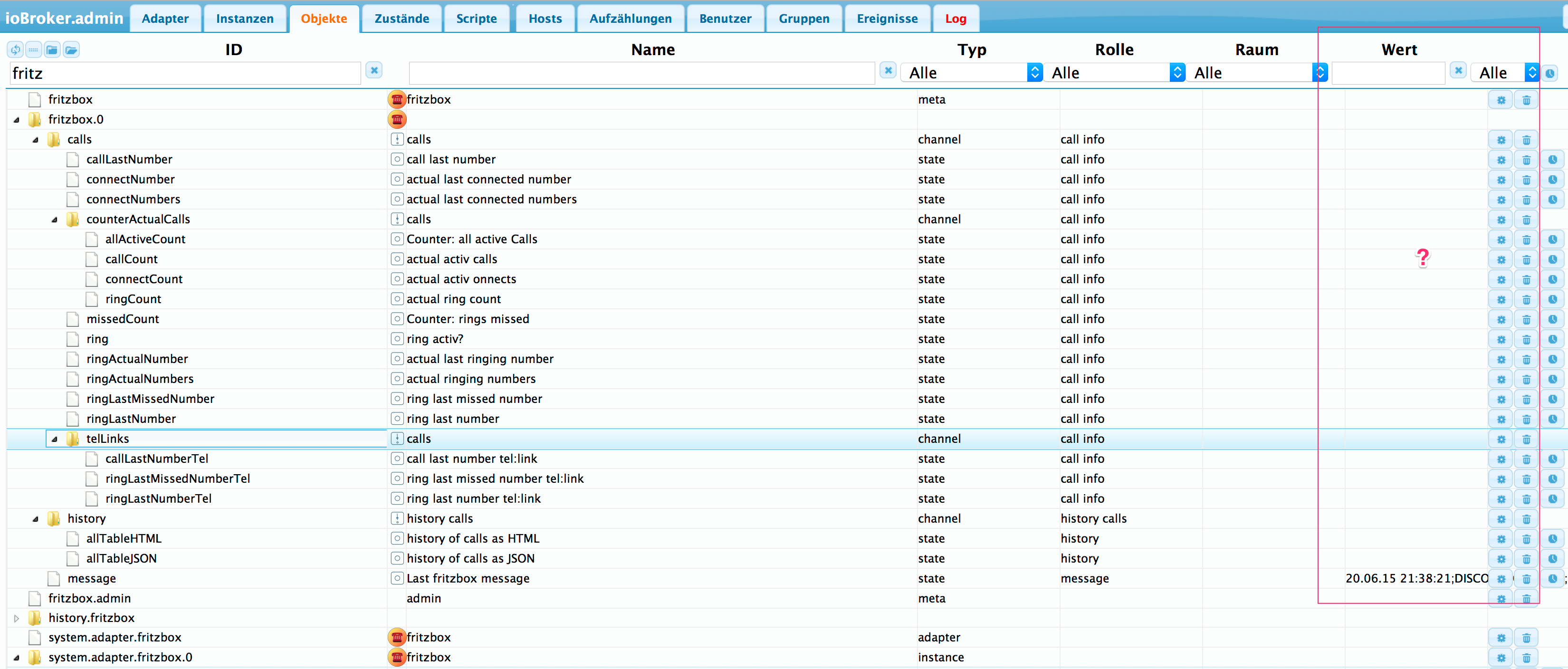Open settings gear for fritzbox meta row
1568x669 pixels.
pyautogui.click(x=1501, y=100)
